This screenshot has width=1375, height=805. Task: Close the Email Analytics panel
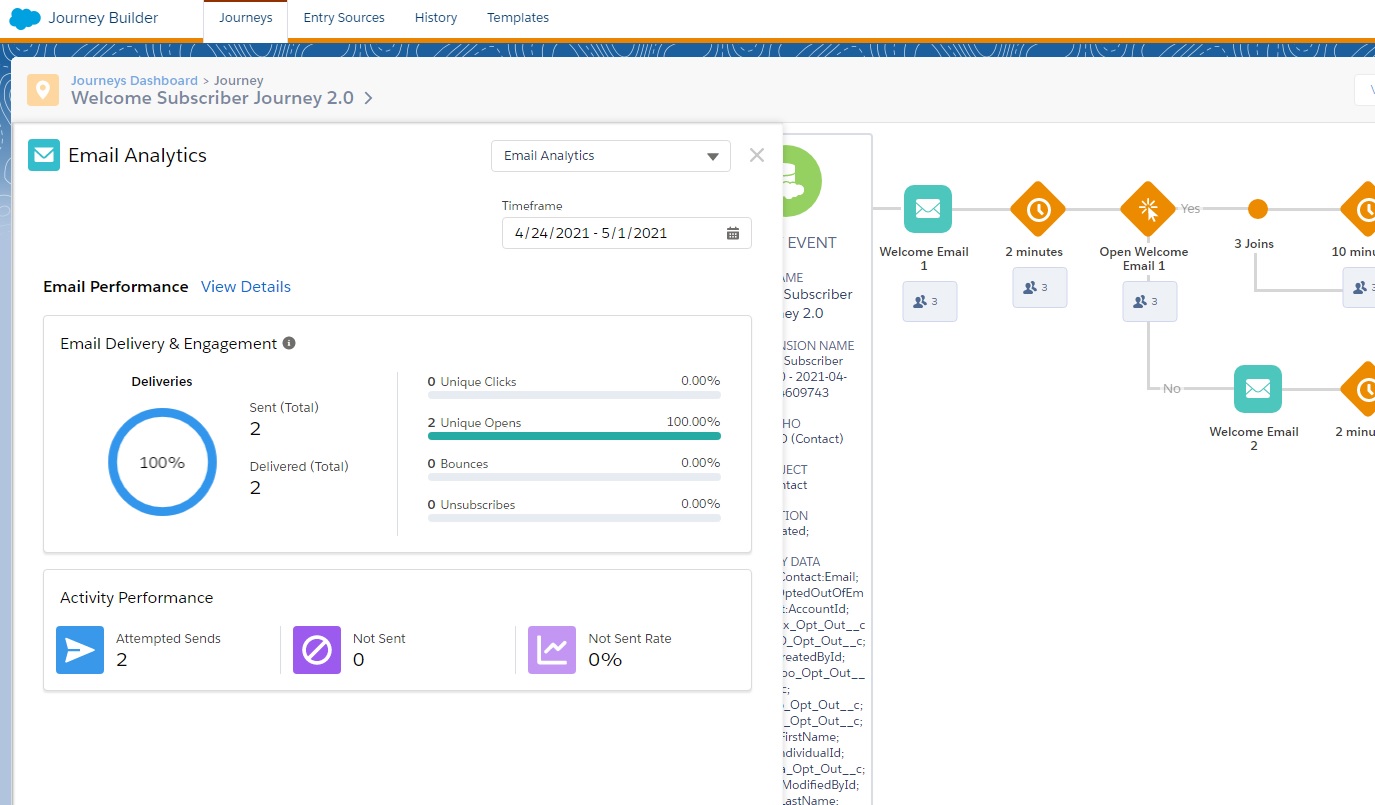tap(757, 155)
